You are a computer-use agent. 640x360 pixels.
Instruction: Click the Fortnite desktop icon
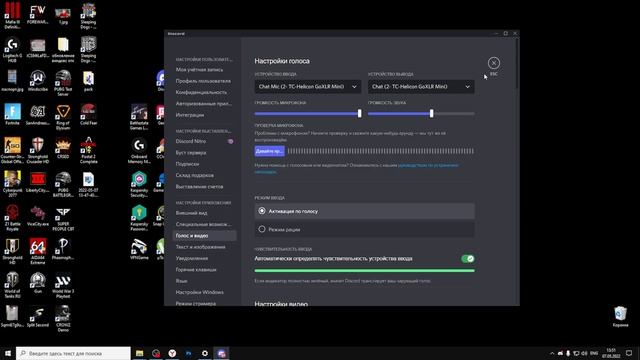[12, 115]
